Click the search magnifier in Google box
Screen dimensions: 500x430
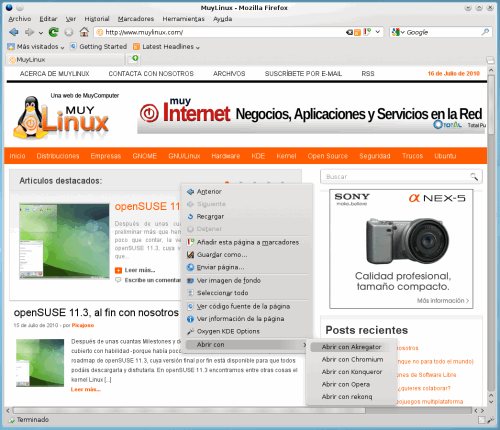point(485,32)
